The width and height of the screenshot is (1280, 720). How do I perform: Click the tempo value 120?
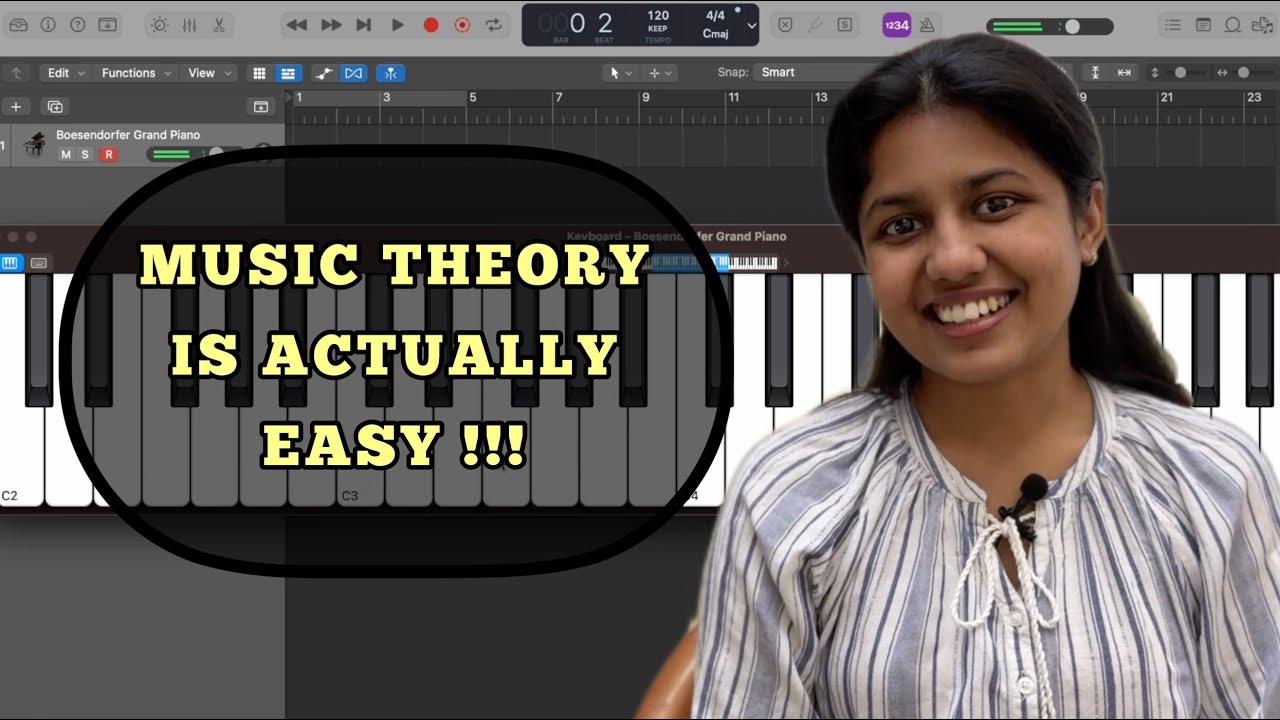(x=658, y=16)
